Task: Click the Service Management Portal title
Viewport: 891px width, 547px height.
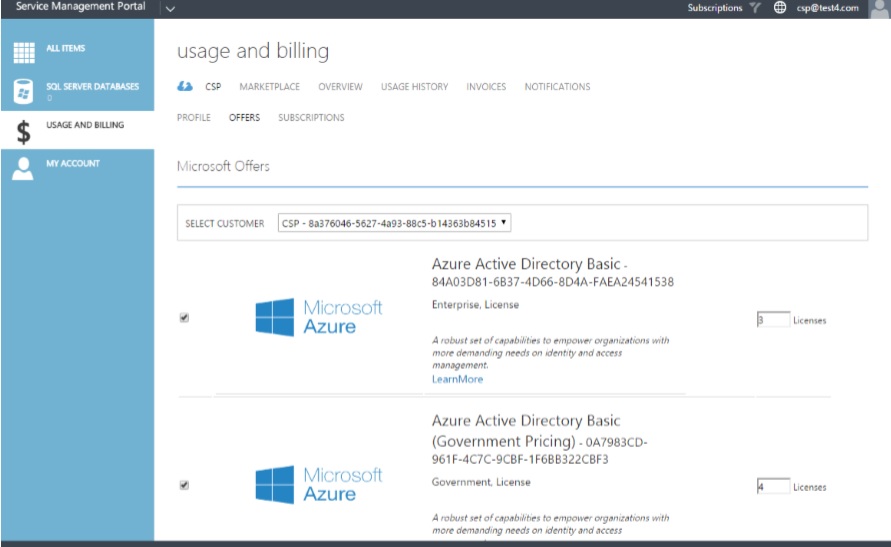Action: [81, 7]
